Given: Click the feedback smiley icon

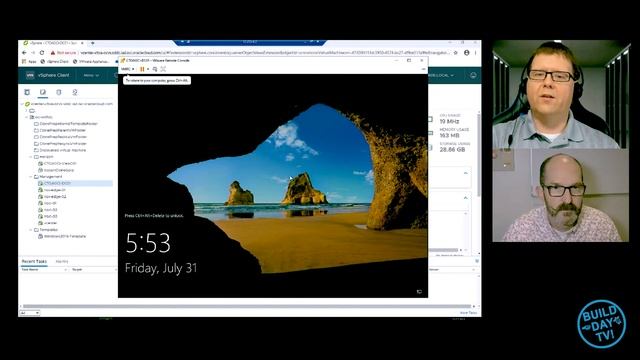Looking at the screenshot, I should click(x=473, y=76).
